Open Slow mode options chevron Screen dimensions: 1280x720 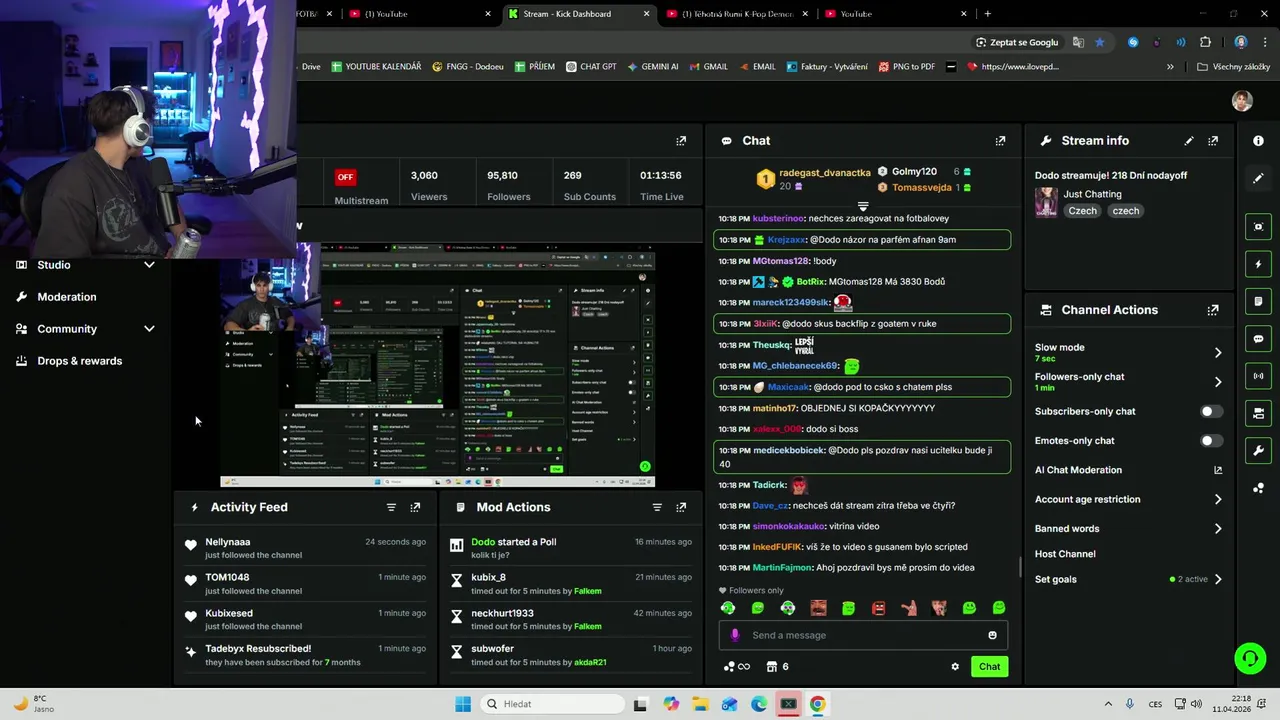click(x=1218, y=352)
